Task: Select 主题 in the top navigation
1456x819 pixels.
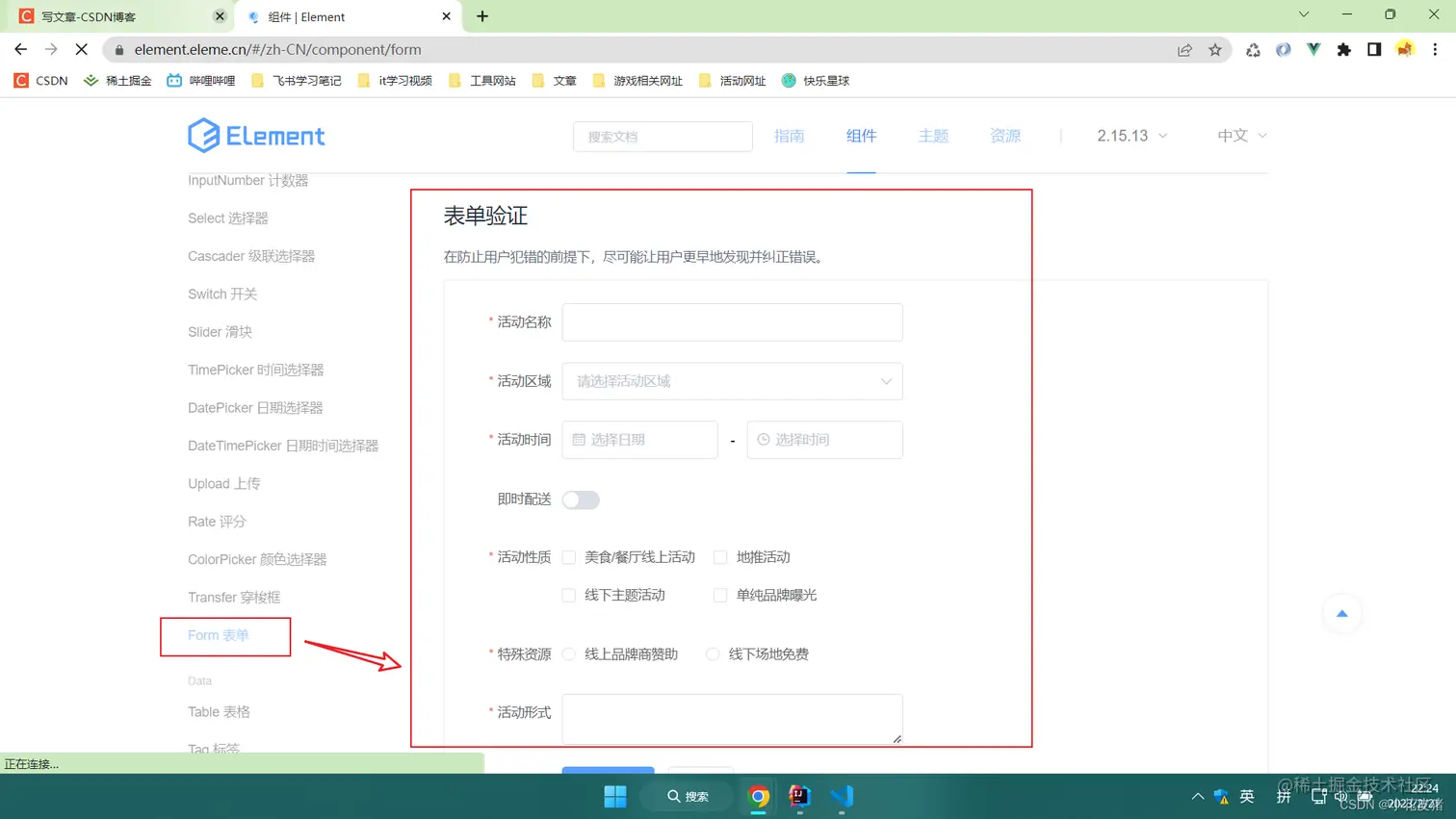Action: click(932, 136)
